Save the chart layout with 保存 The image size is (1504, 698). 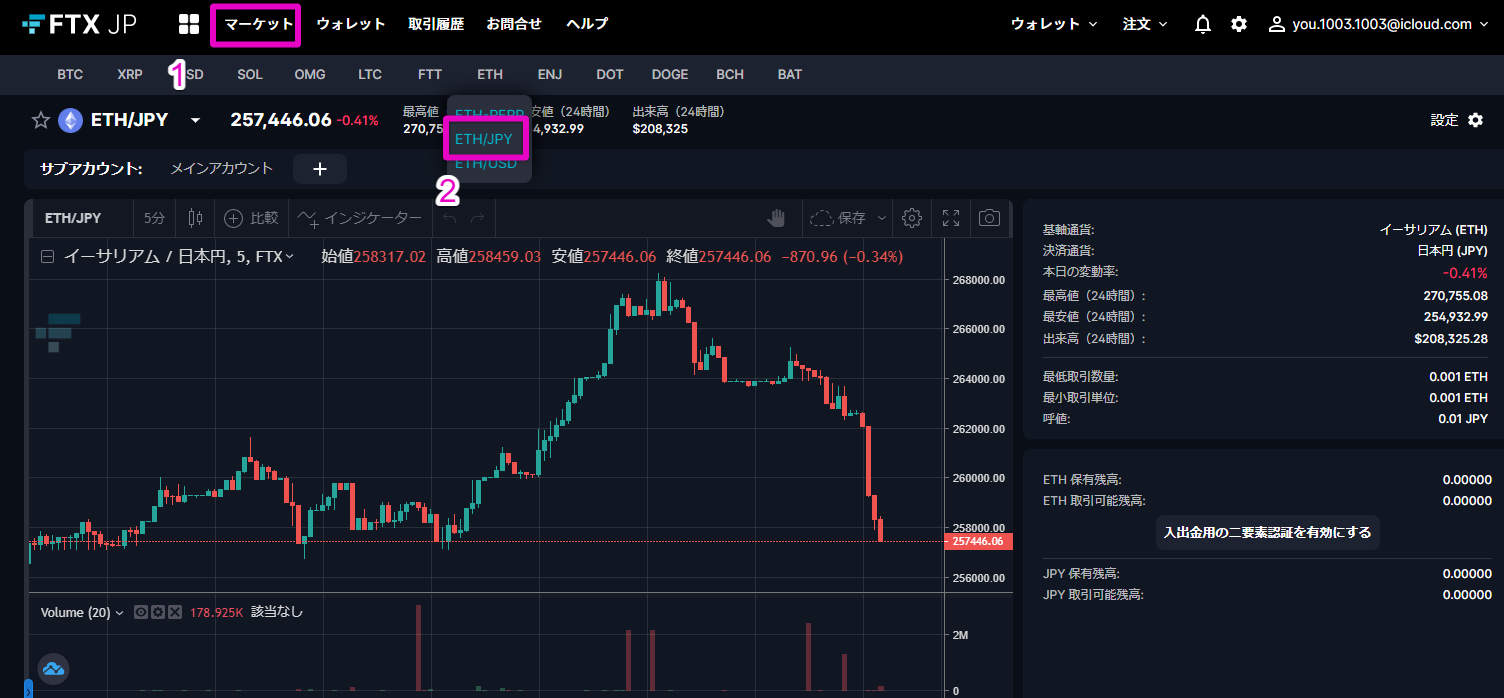(837, 218)
